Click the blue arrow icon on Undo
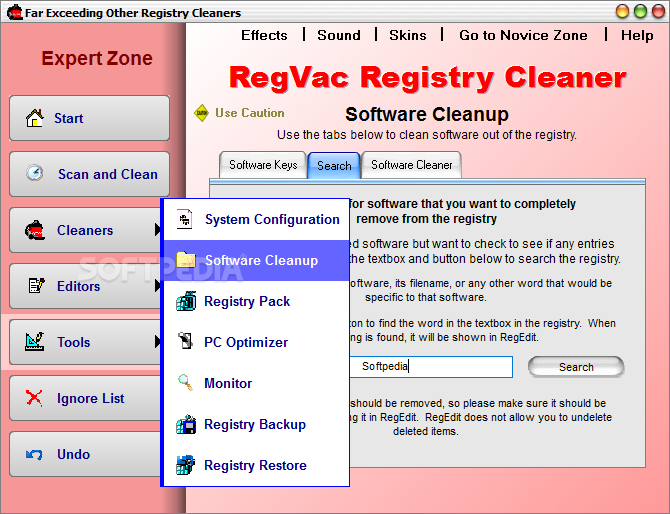 pos(34,454)
